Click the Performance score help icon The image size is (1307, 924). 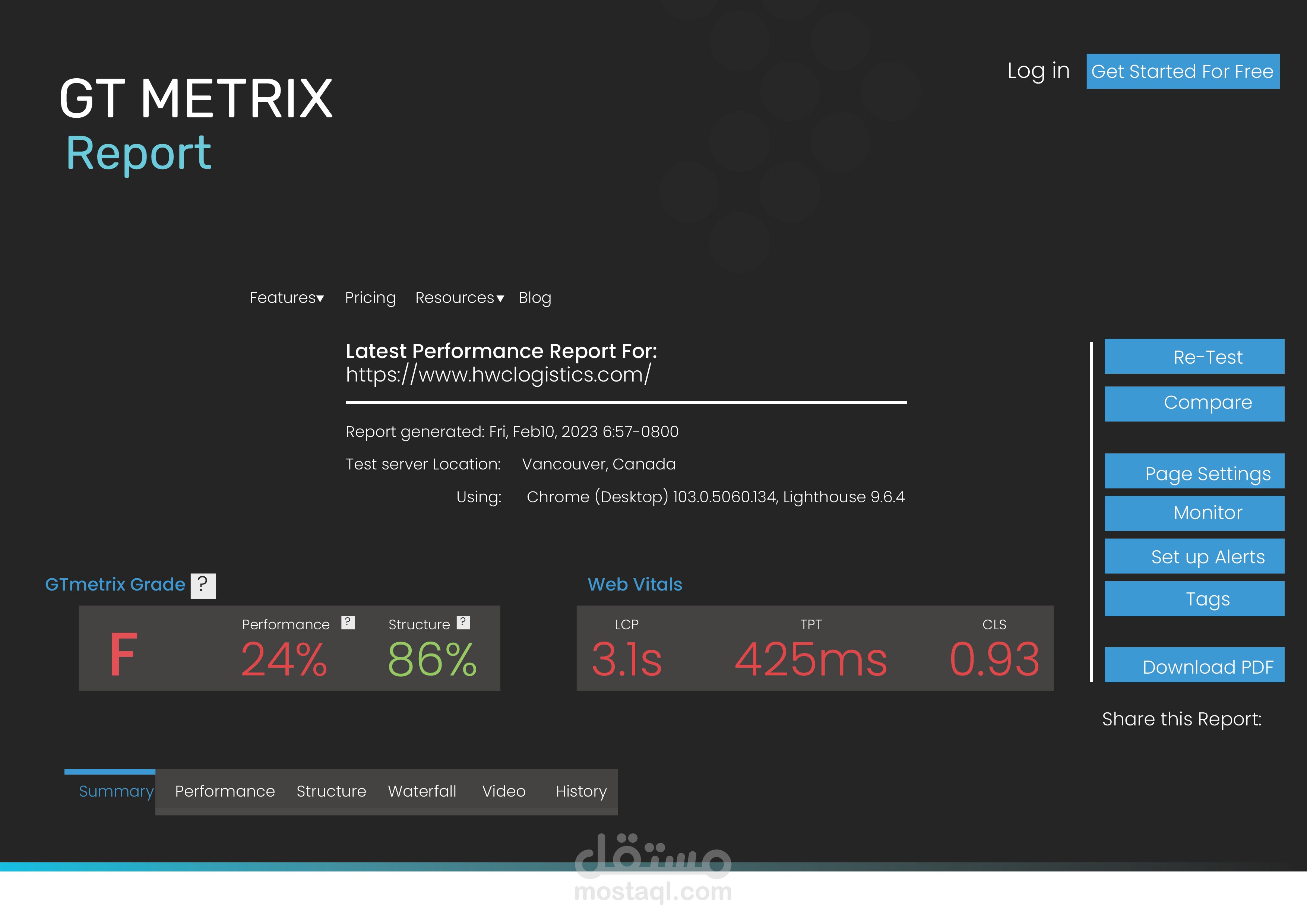(x=348, y=622)
